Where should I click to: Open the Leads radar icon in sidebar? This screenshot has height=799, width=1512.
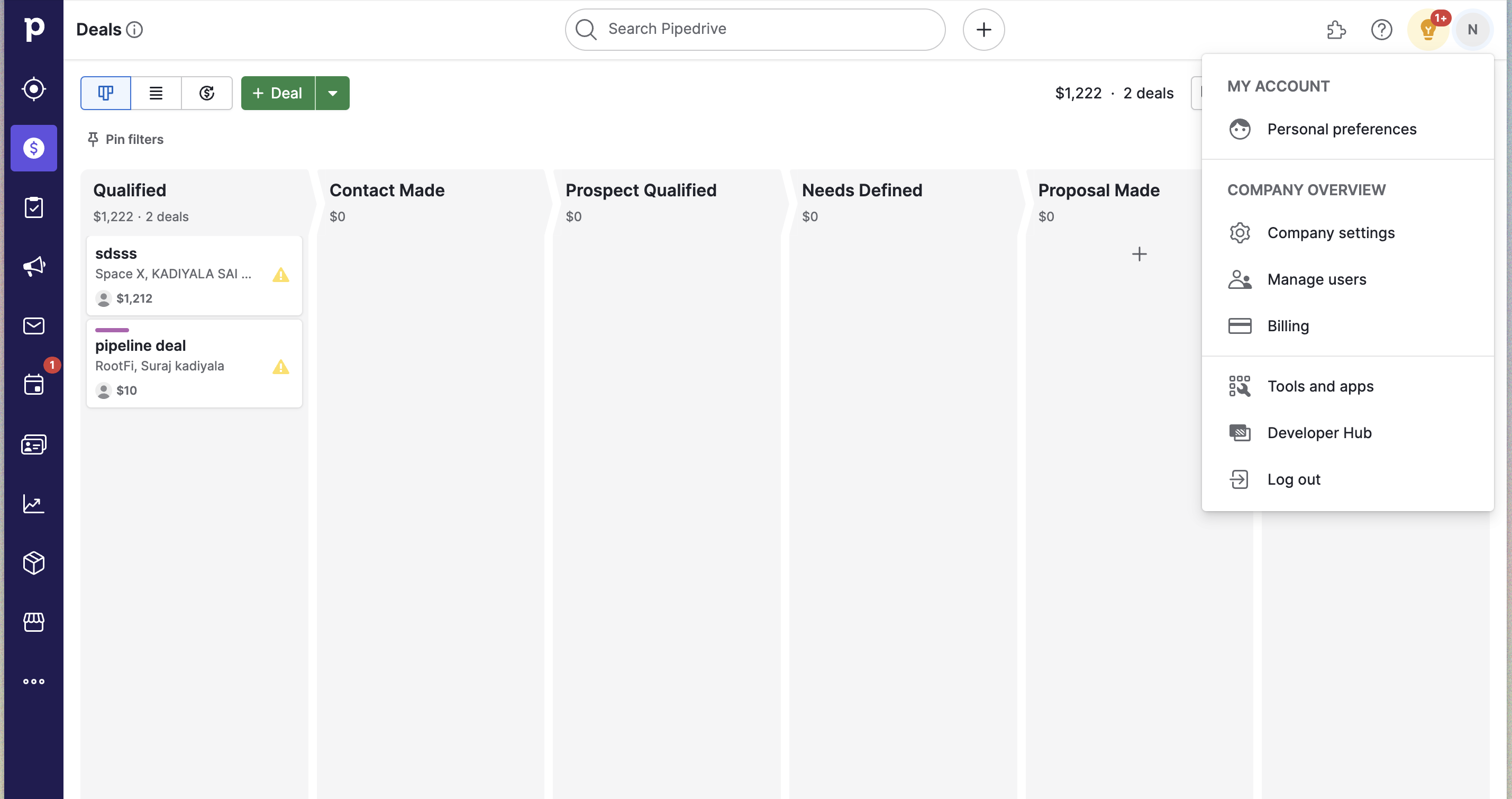pyautogui.click(x=33, y=89)
